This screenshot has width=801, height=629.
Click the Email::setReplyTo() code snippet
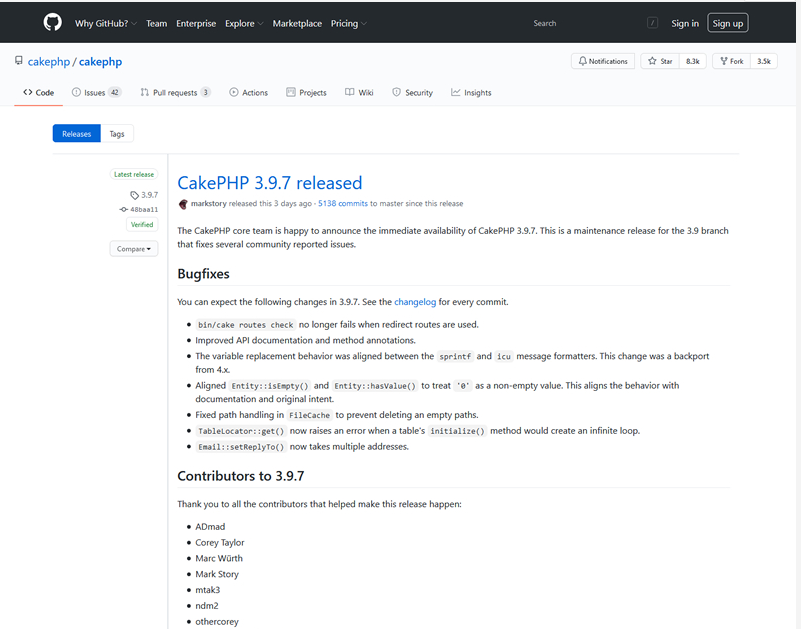(x=241, y=447)
